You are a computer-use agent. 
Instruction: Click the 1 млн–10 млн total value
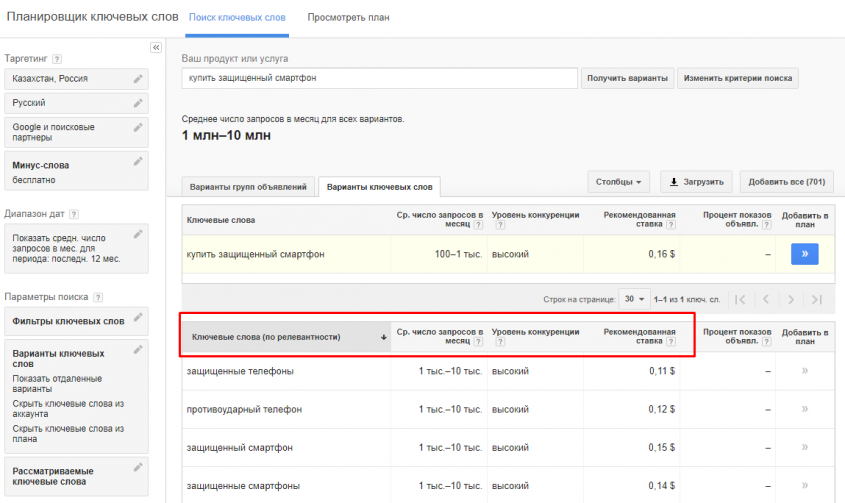point(226,135)
